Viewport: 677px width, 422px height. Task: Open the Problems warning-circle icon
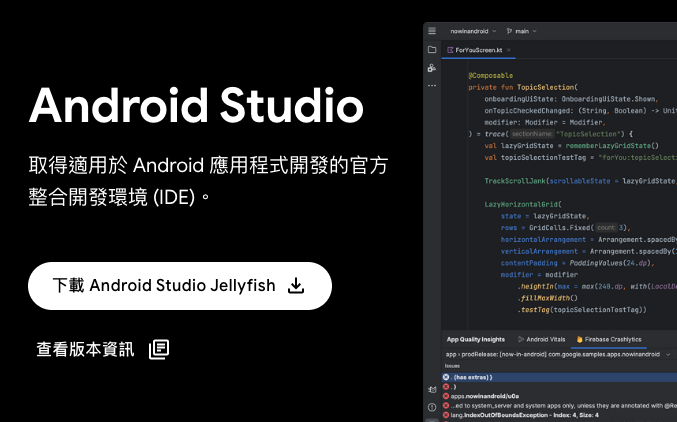[x=432, y=407]
